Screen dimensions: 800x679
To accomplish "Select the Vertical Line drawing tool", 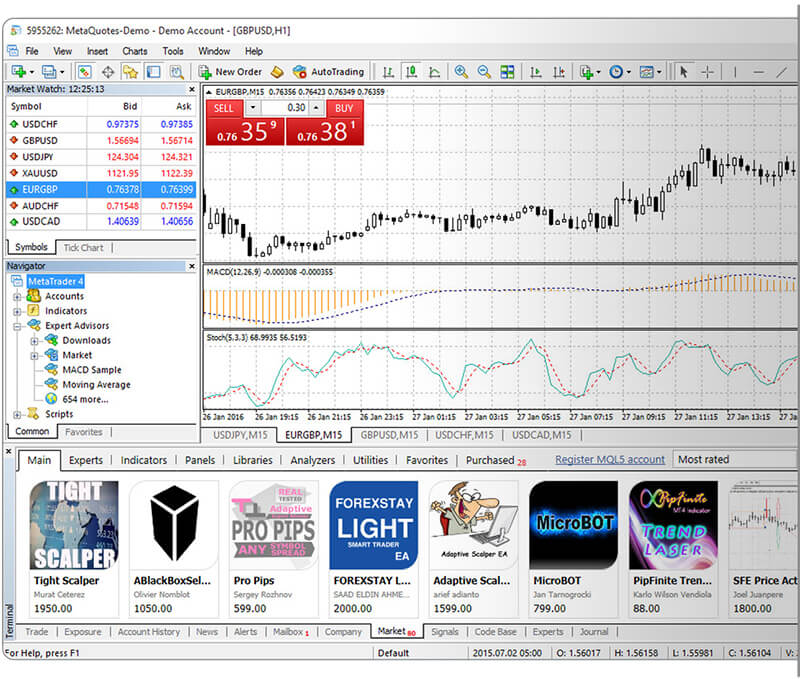I will tap(735, 72).
